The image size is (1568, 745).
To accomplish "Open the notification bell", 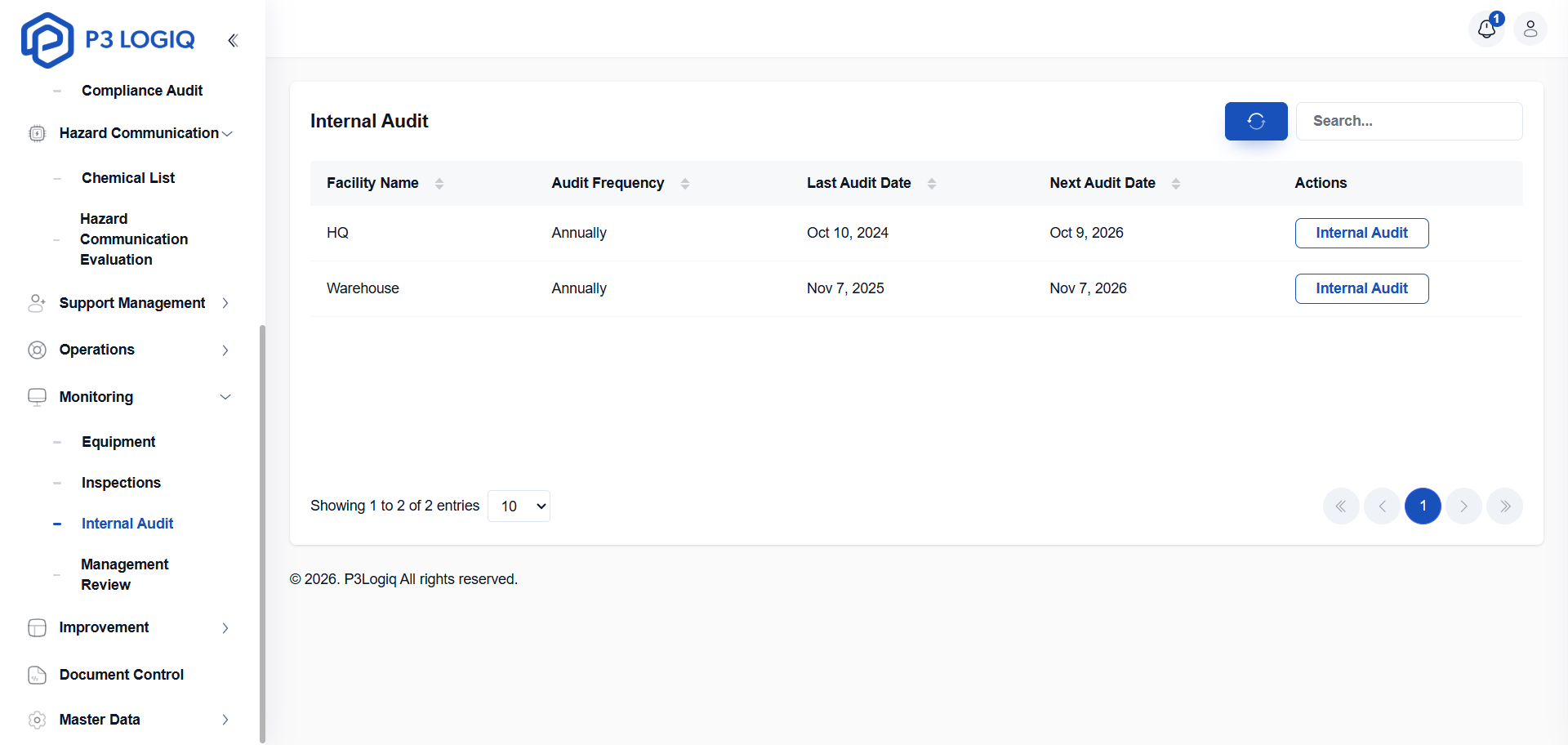I will pos(1487,29).
